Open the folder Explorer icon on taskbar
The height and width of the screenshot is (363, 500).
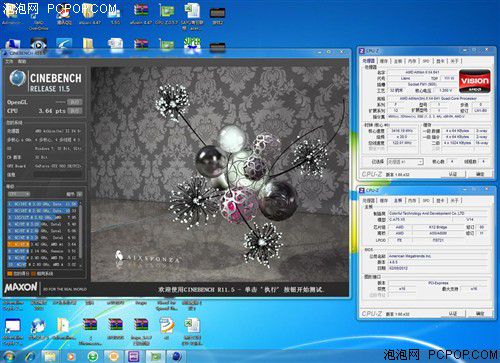pos(50,356)
